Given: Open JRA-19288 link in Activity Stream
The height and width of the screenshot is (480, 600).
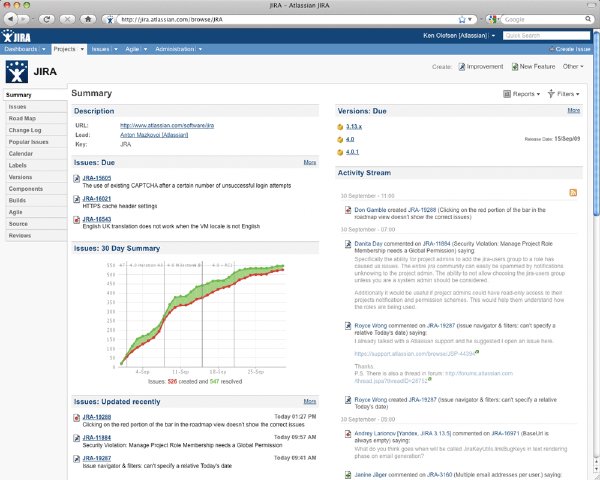Looking at the screenshot, I should [422, 210].
